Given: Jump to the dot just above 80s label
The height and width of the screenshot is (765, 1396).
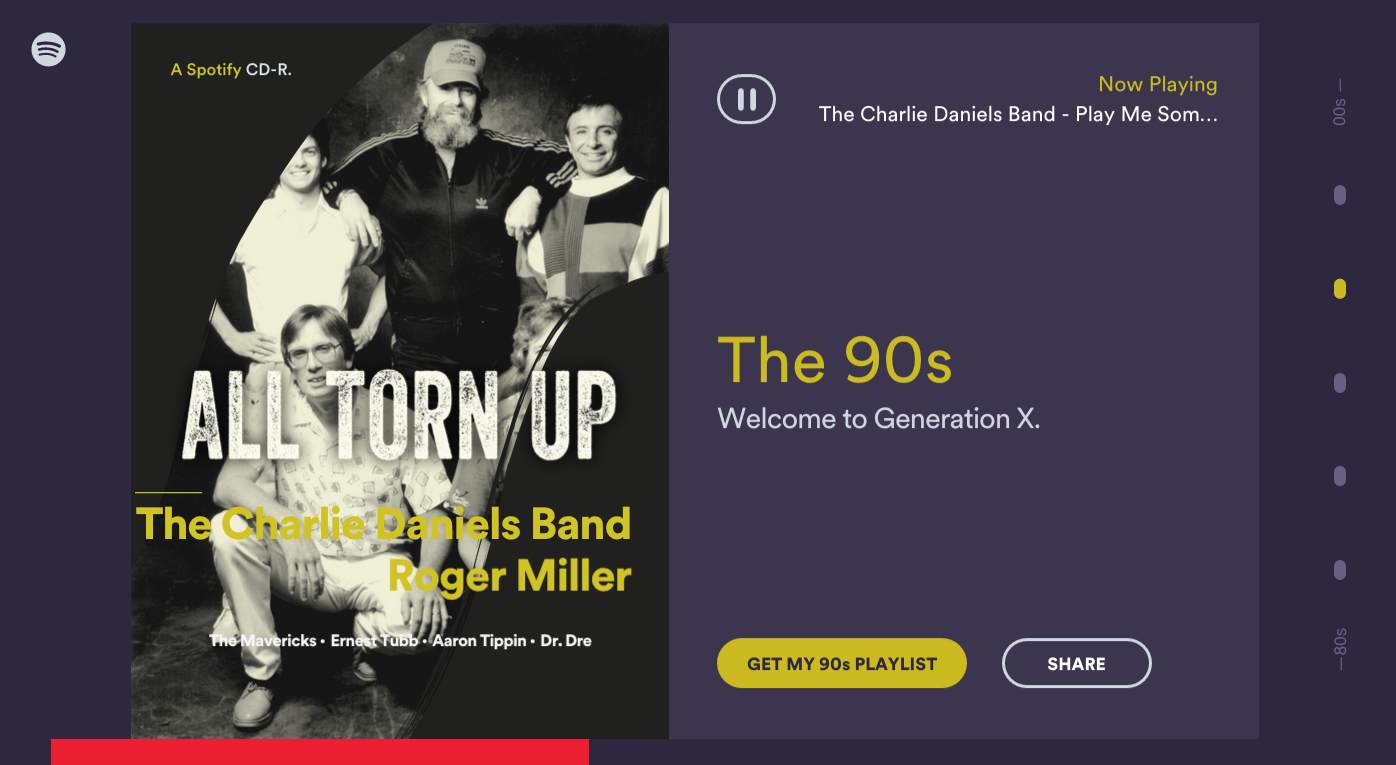Looking at the screenshot, I should tap(1340, 570).
